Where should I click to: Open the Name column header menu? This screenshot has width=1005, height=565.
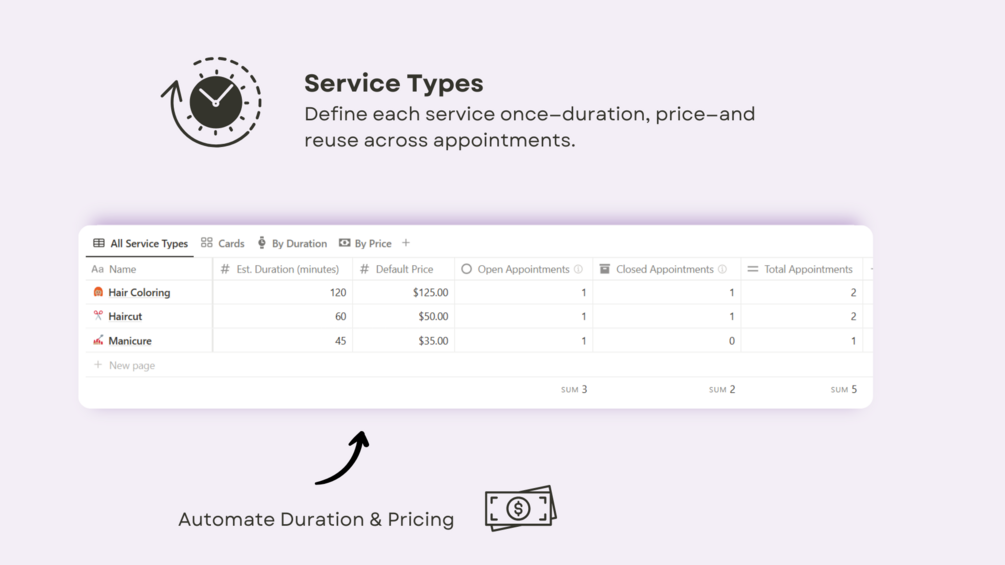point(122,269)
